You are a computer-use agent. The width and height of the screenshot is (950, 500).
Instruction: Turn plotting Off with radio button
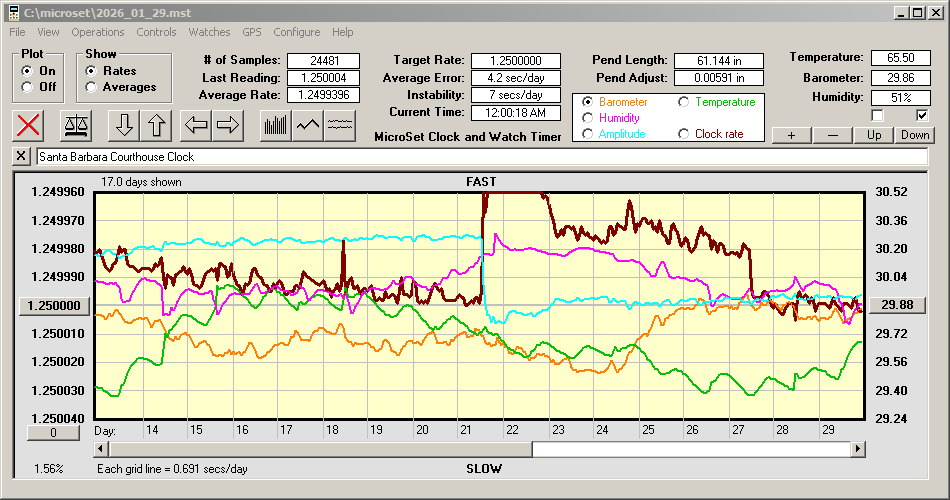(27, 87)
